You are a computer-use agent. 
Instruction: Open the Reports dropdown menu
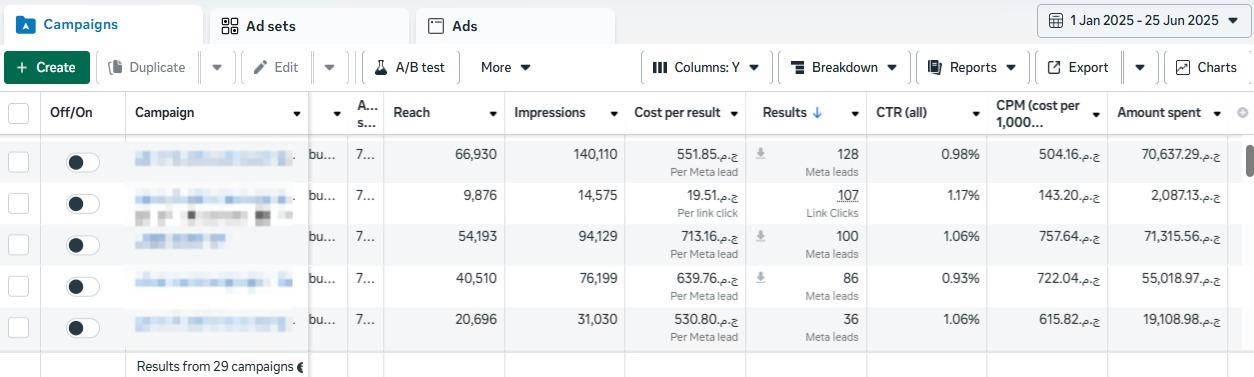click(972, 68)
